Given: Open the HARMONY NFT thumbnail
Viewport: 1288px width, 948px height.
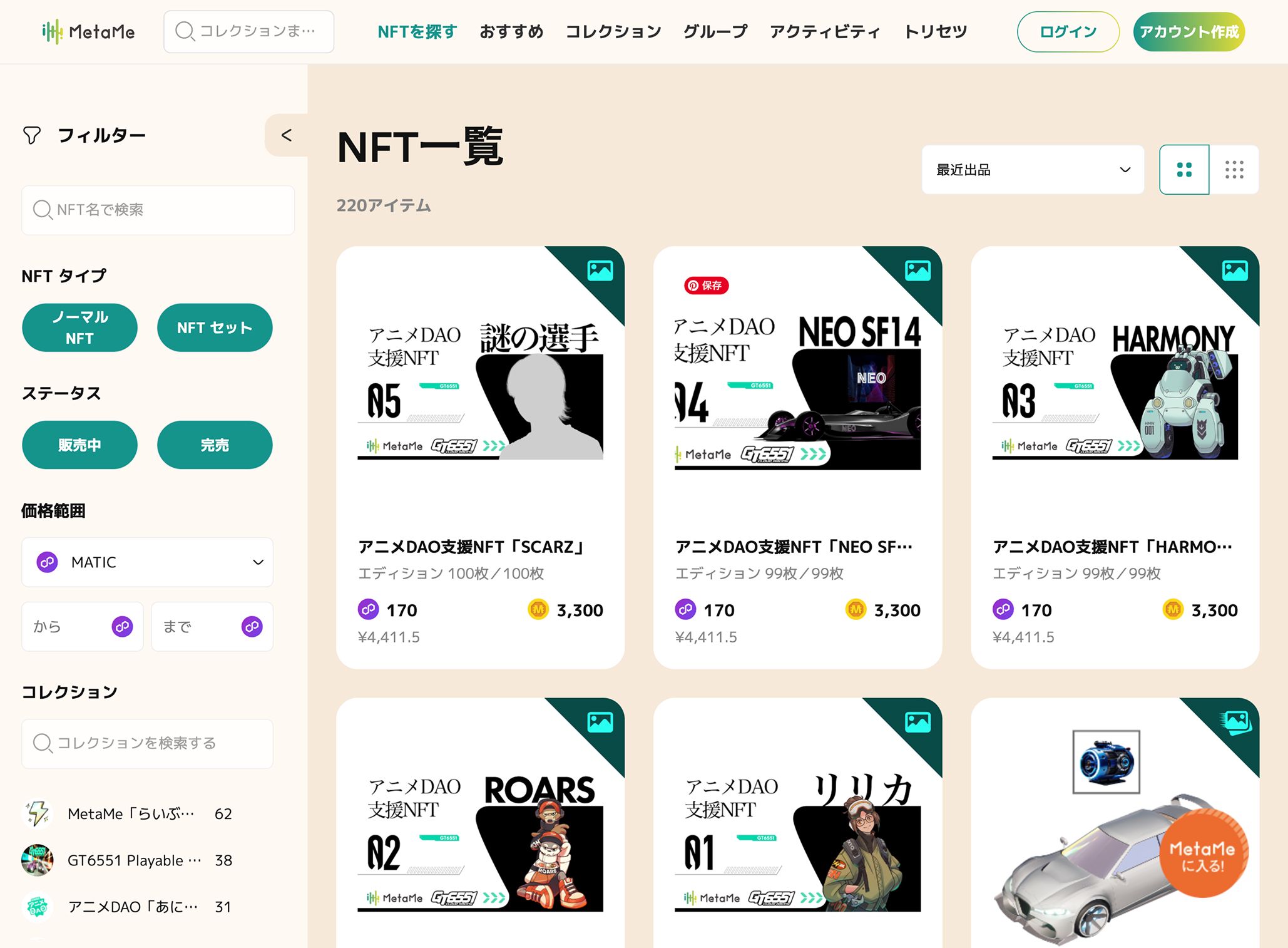Looking at the screenshot, I should click(x=1115, y=391).
